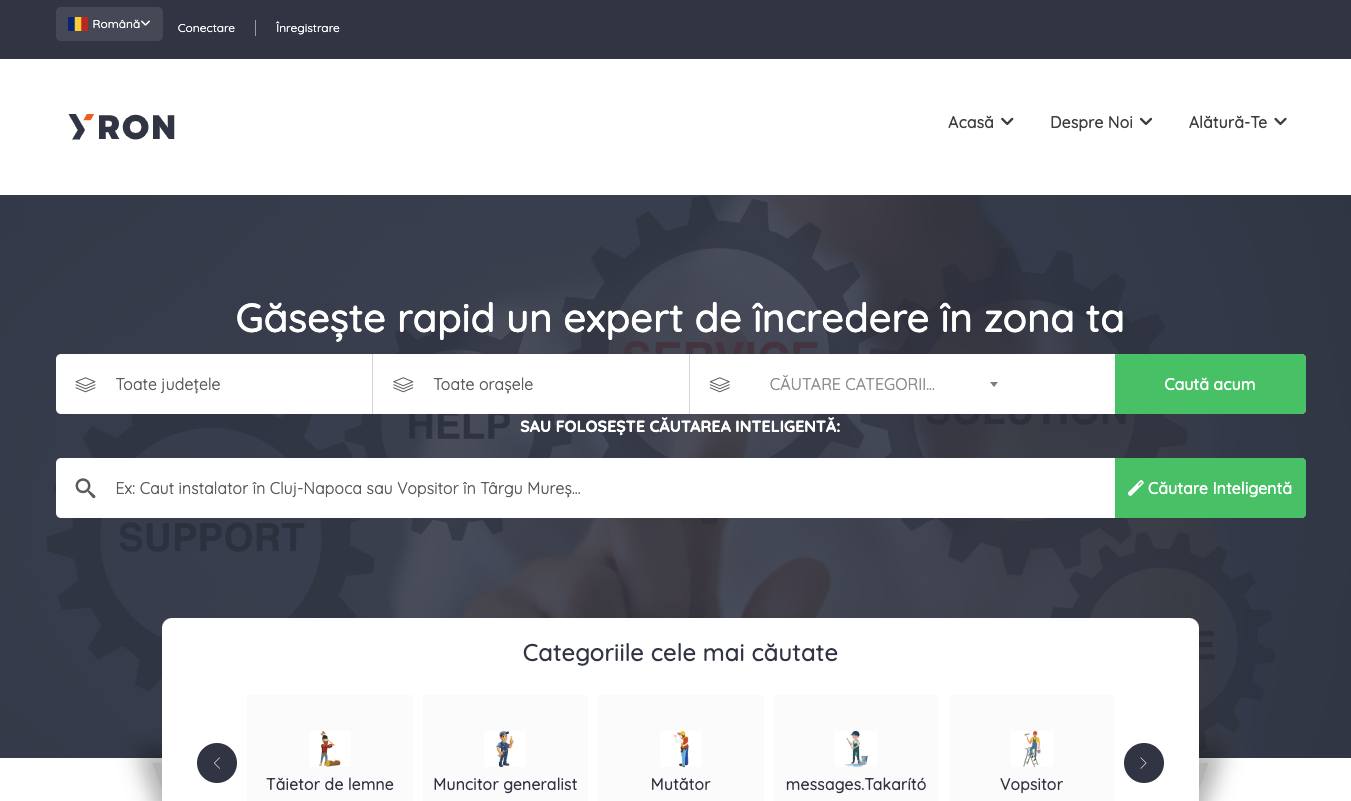Click the Muncitor generalist category icon

(x=505, y=748)
